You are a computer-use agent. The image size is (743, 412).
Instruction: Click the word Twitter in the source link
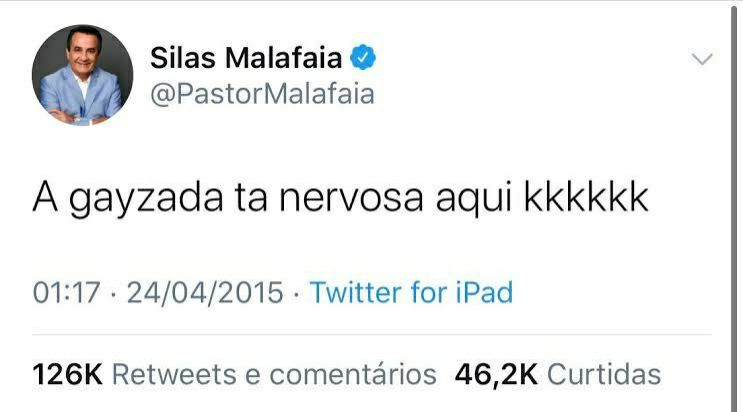(355, 292)
